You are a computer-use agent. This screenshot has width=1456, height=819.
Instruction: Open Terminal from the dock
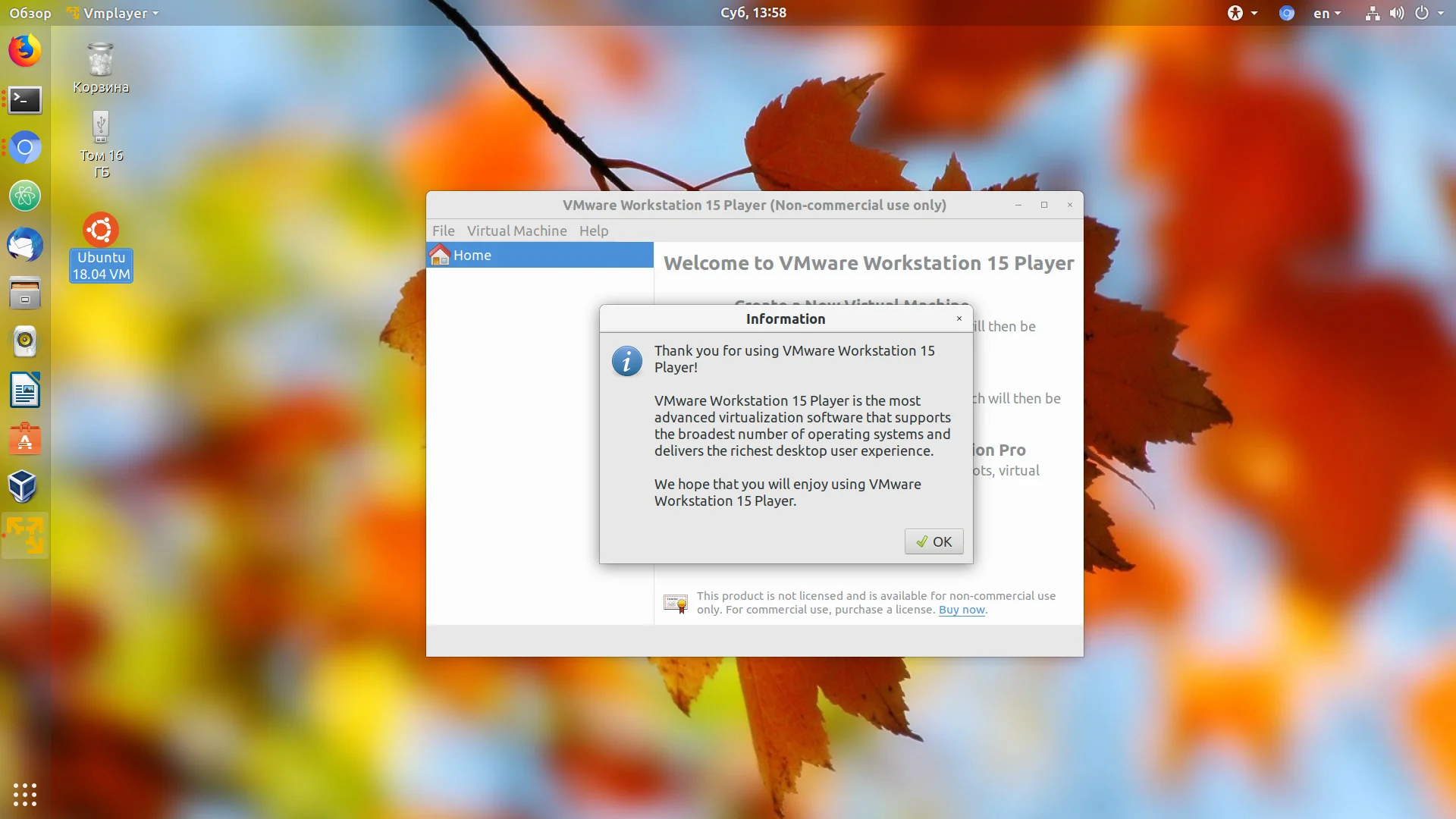(24, 99)
